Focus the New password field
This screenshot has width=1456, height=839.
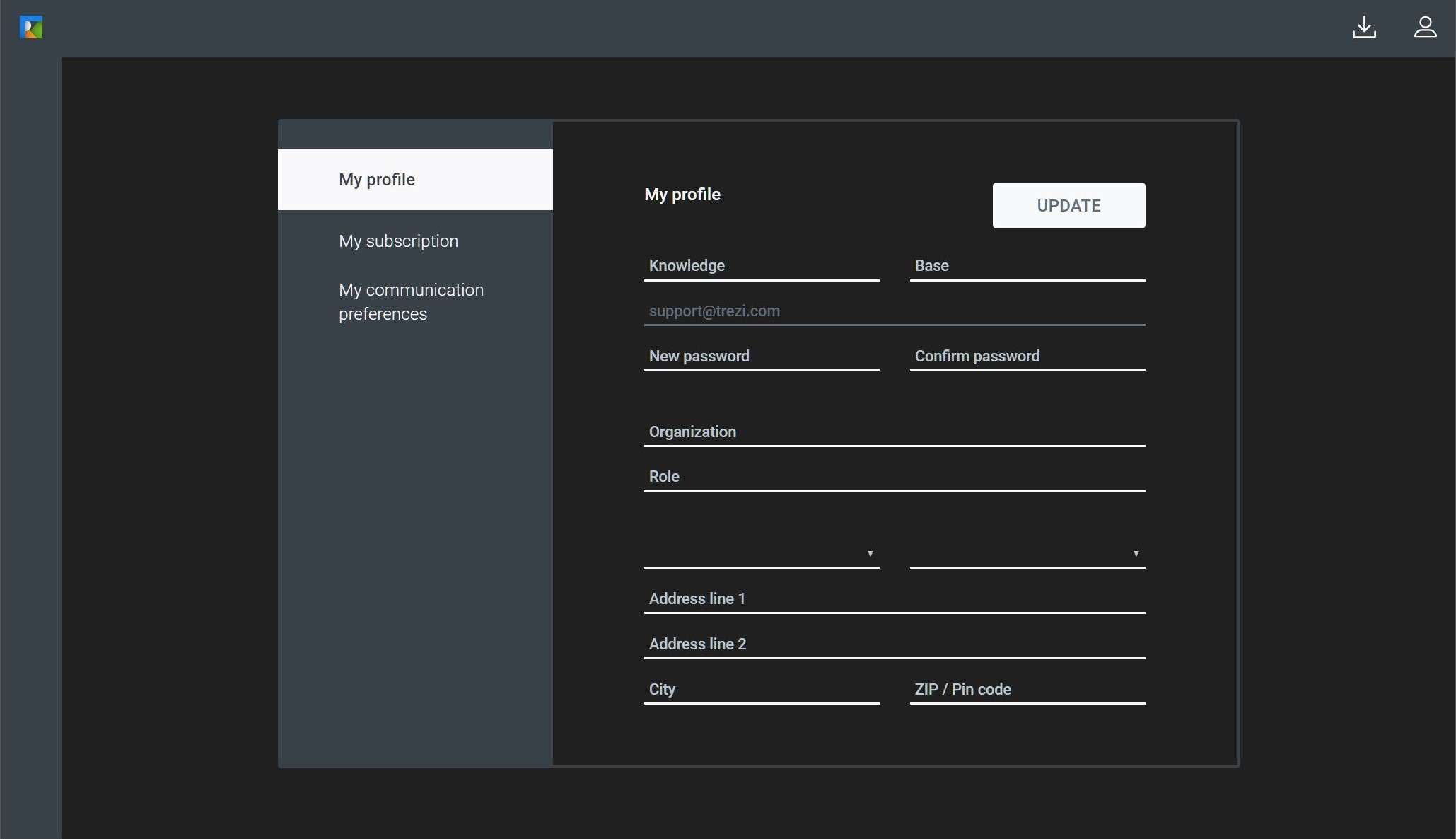point(761,357)
